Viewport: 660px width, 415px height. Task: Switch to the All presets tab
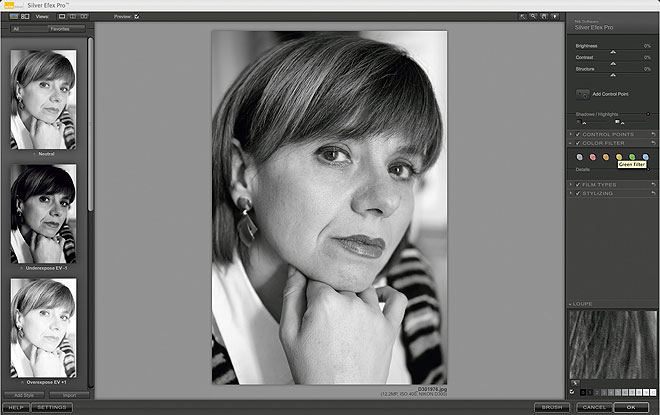(x=17, y=29)
